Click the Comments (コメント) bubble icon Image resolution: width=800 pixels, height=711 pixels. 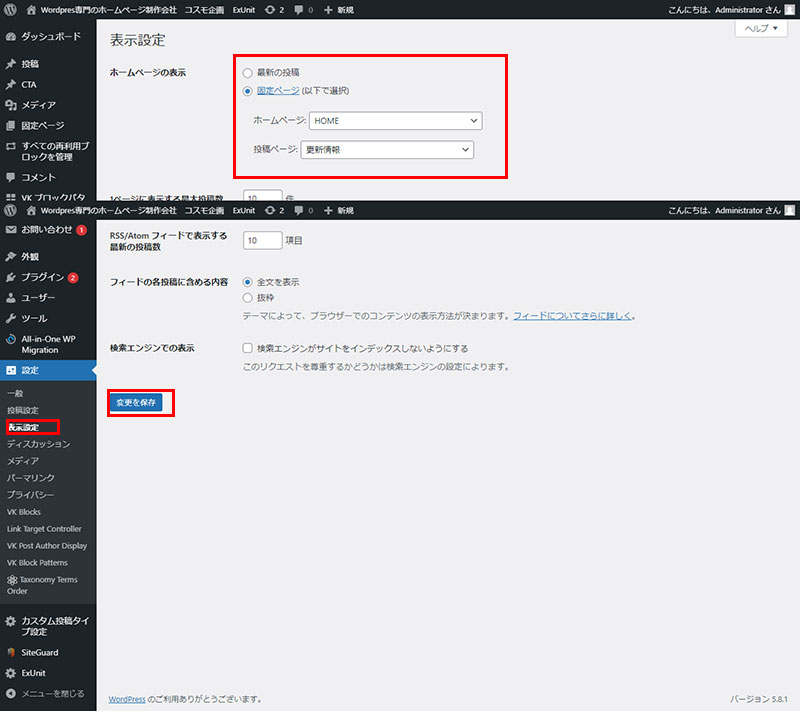[11, 177]
